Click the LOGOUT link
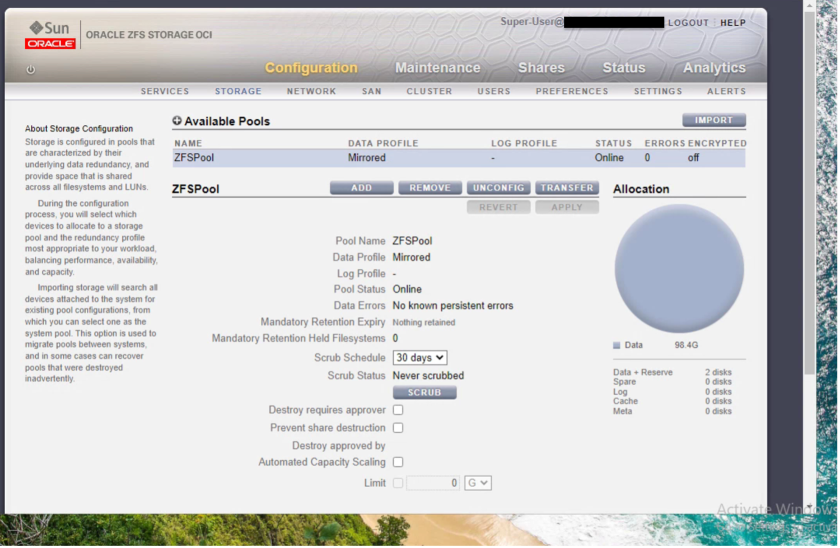 688,23
